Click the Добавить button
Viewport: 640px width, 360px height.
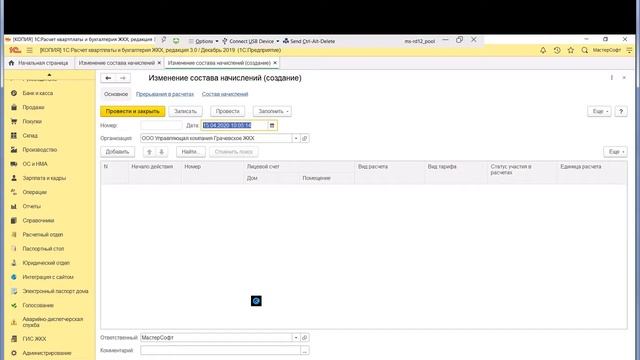tap(117, 152)
